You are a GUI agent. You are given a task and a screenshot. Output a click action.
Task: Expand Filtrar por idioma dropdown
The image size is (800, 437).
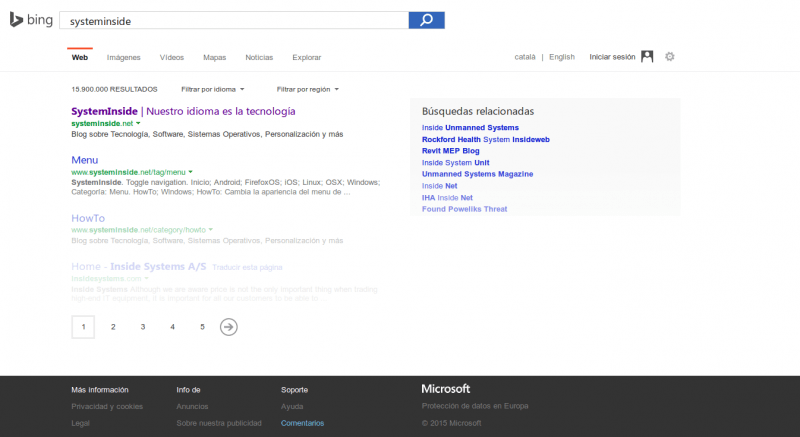point(213,89)
